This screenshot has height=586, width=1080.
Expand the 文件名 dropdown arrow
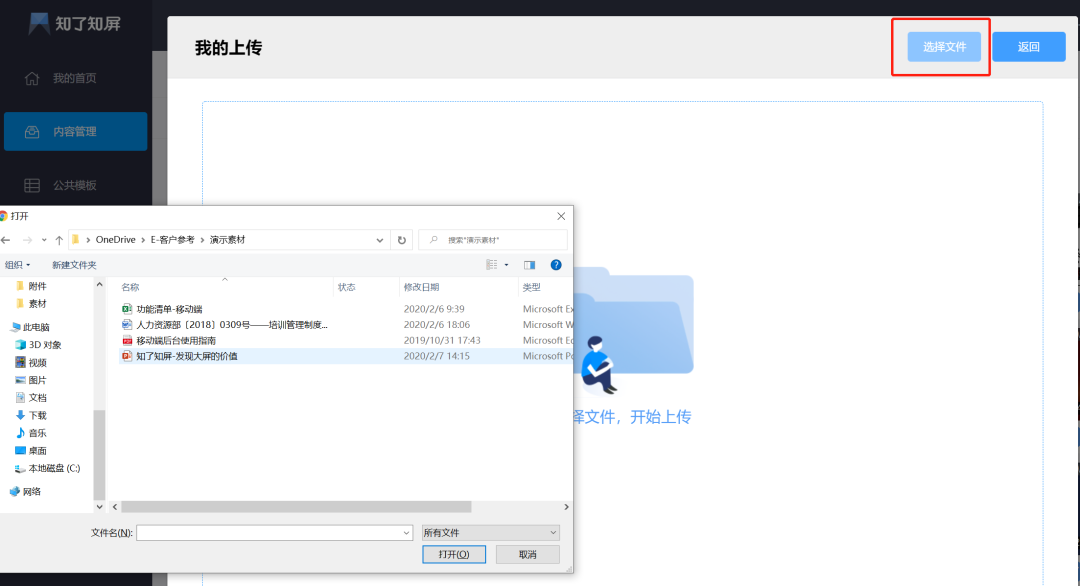pyautogui.click(x=406, y=533)
